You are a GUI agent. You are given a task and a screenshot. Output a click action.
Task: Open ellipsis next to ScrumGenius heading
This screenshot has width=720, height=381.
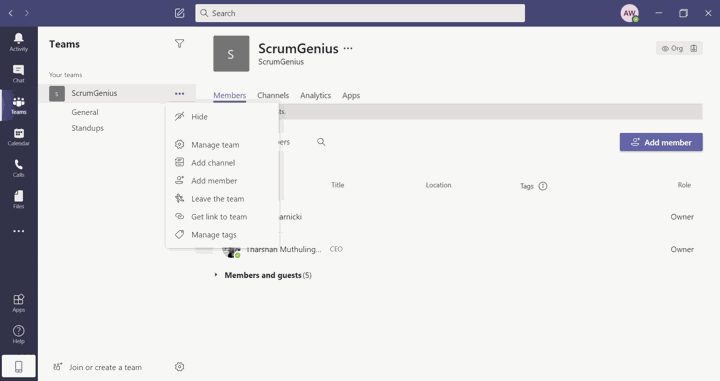coord(348,48)
